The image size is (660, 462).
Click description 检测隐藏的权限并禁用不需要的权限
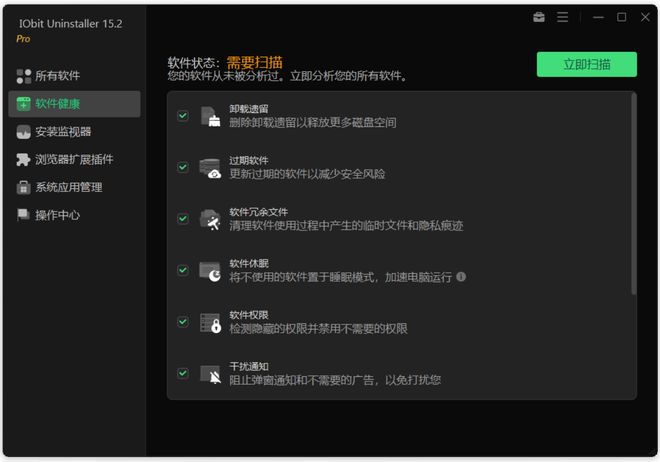point(318,329)
